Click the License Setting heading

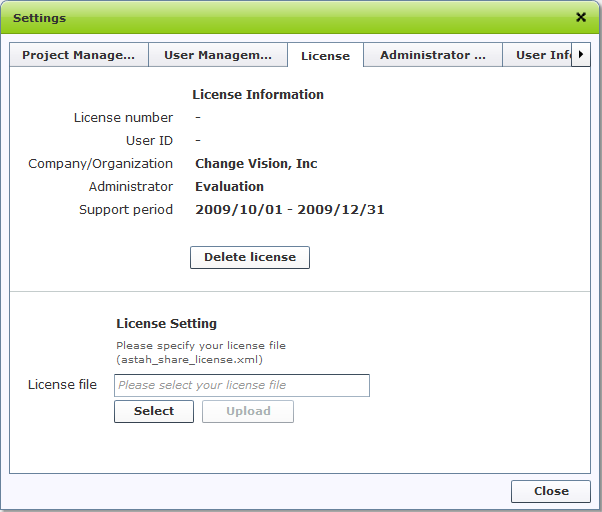167,324
